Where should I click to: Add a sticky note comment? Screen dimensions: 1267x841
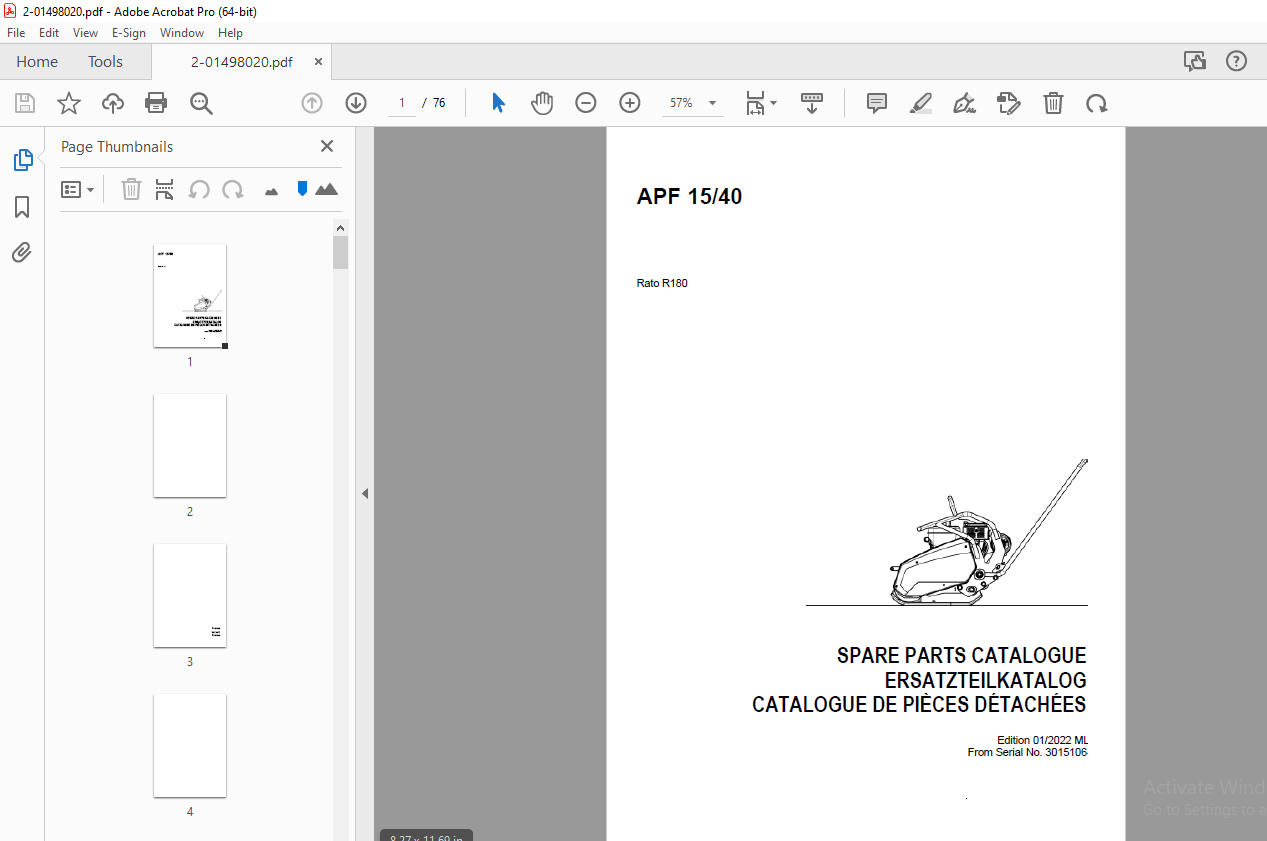[x=877, y=103]
